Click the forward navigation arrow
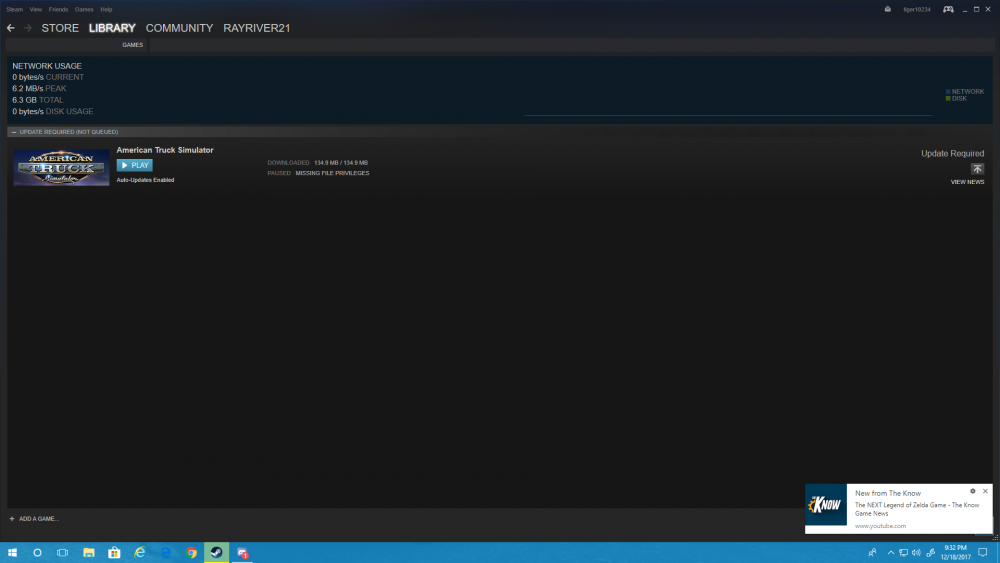 pyautogui.click(x=28, y=28)
